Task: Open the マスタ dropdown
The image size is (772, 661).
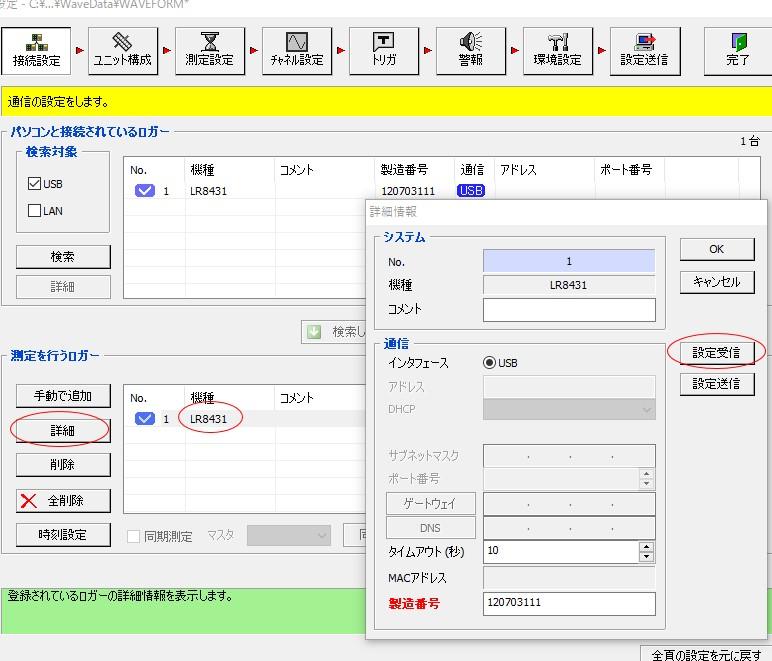Action: pyautogui.click(x=289, y=535)
